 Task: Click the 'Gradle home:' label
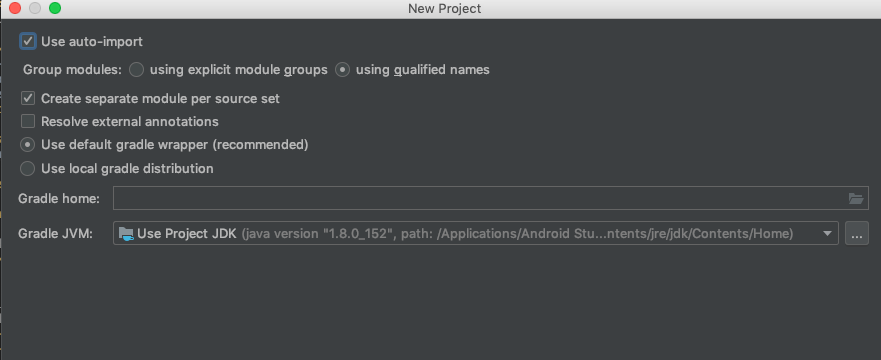59,198
